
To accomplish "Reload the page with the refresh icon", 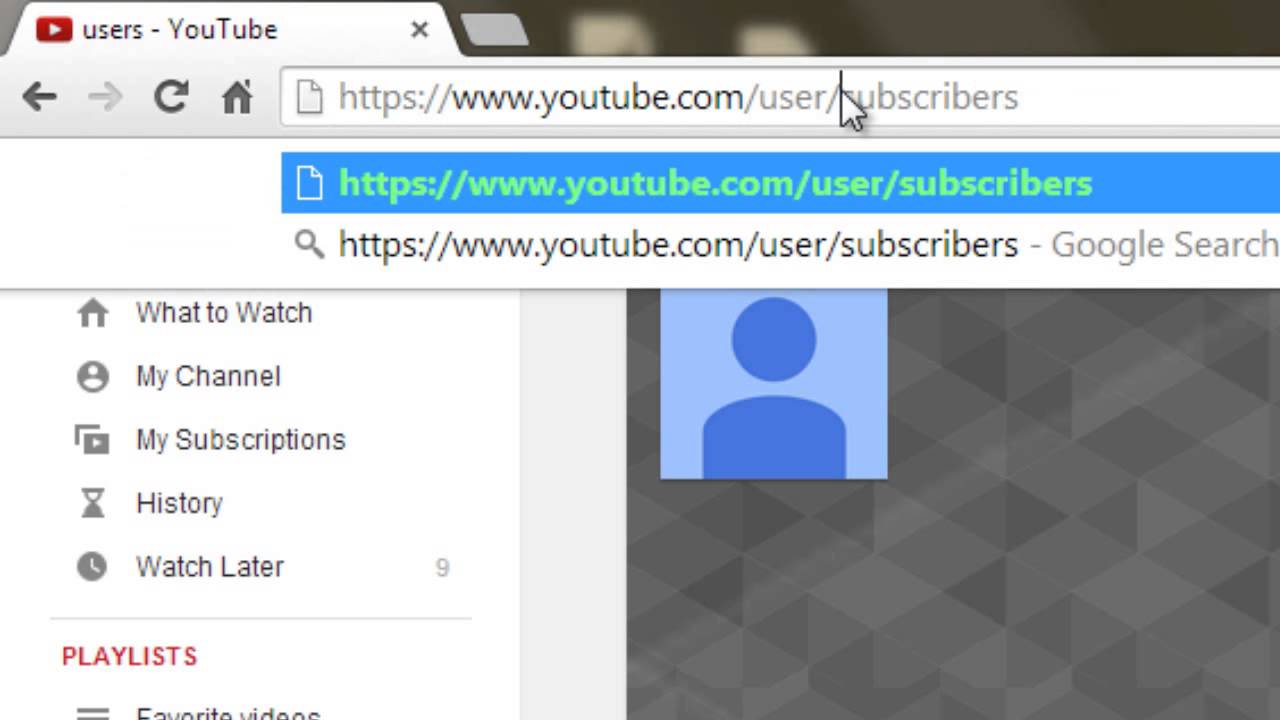I will point(171,96).
